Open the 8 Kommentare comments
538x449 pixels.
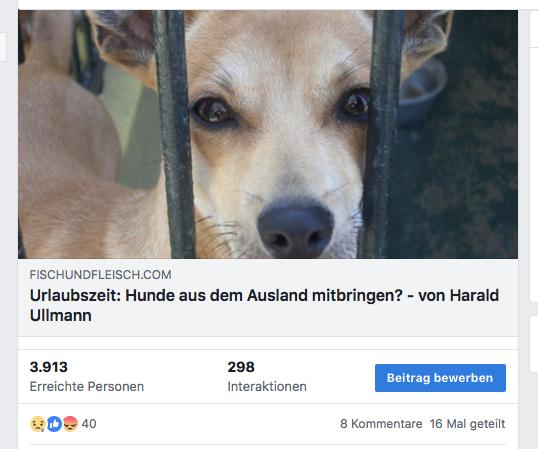pos(381,424)
